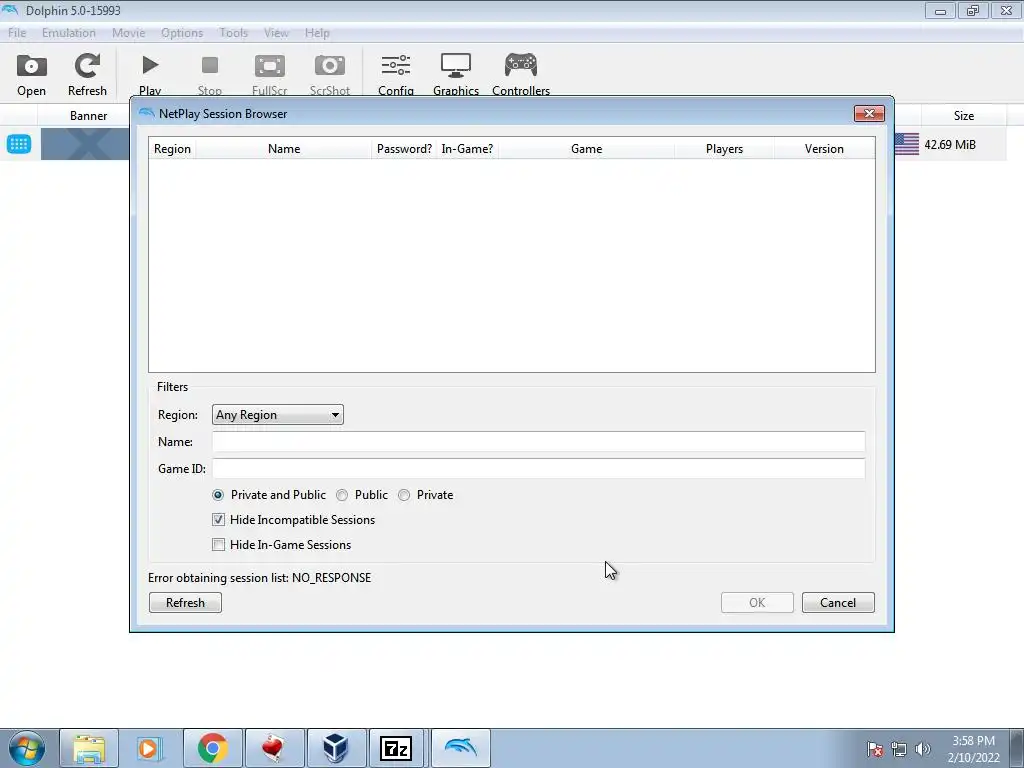Open the Windows Start button

pos(27,748)
